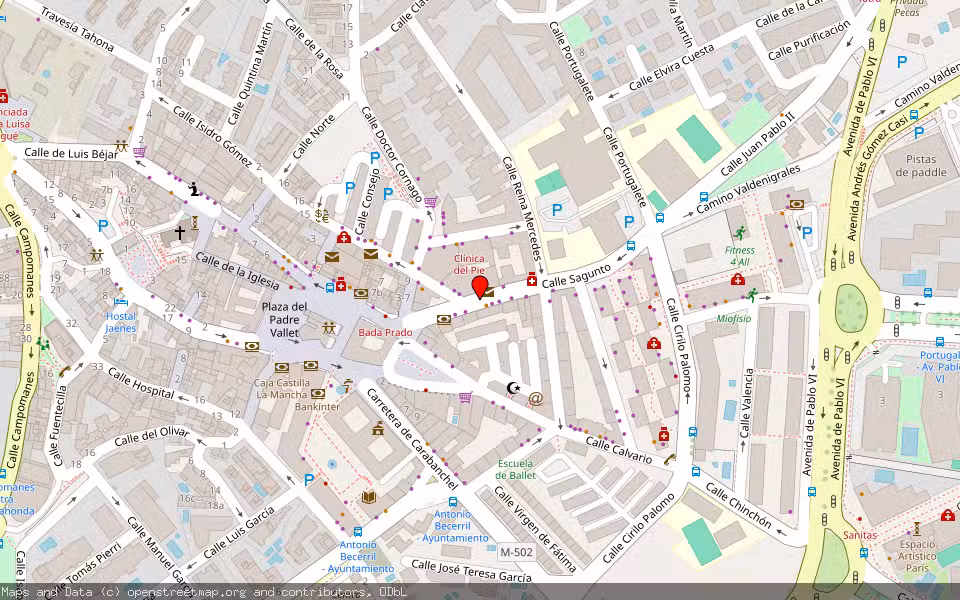The image size is (960, 600).
Task: Click the M-502 road shield
Action: [x=515, y=552]
